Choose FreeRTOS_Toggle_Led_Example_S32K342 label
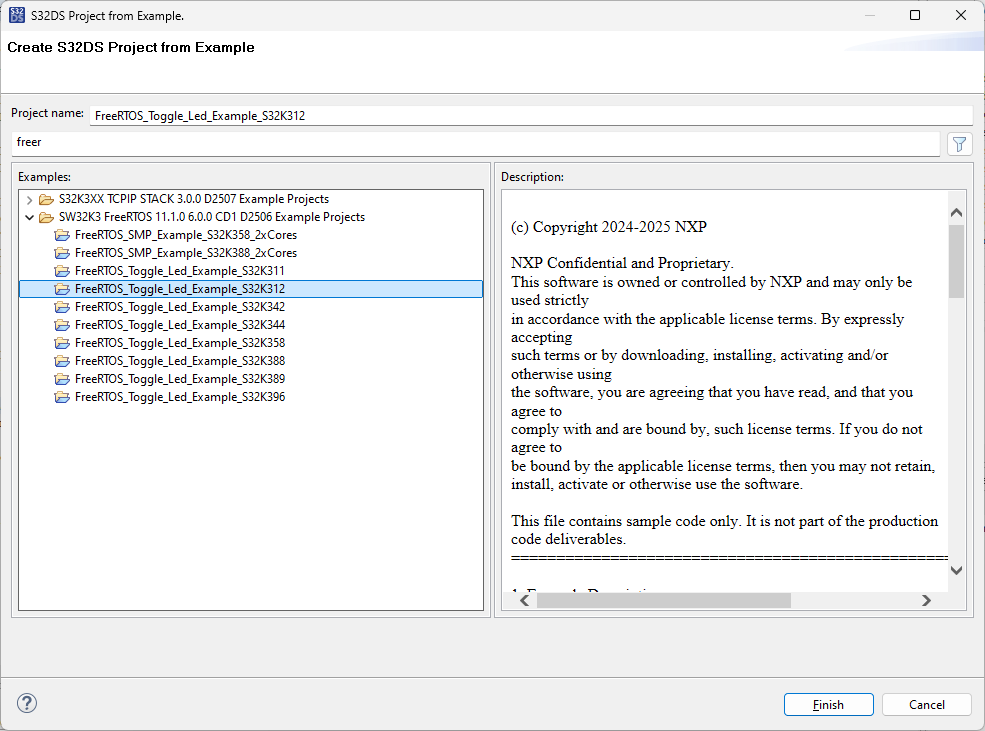The height and width of the screenshot is (731, 985). pyautogui.click(x=180, y=307)
